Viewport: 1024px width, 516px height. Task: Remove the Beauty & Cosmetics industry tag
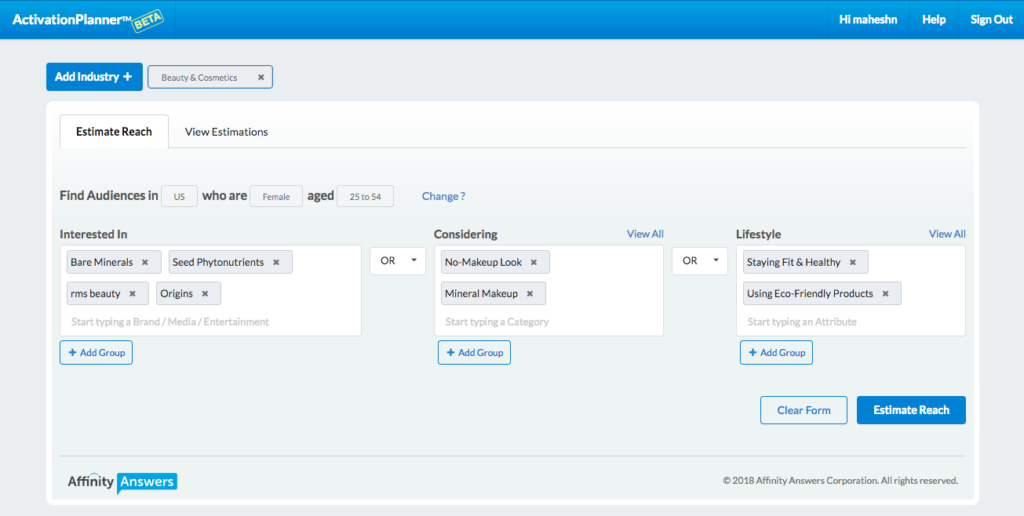pyautogui.click(x=261, y=77)
